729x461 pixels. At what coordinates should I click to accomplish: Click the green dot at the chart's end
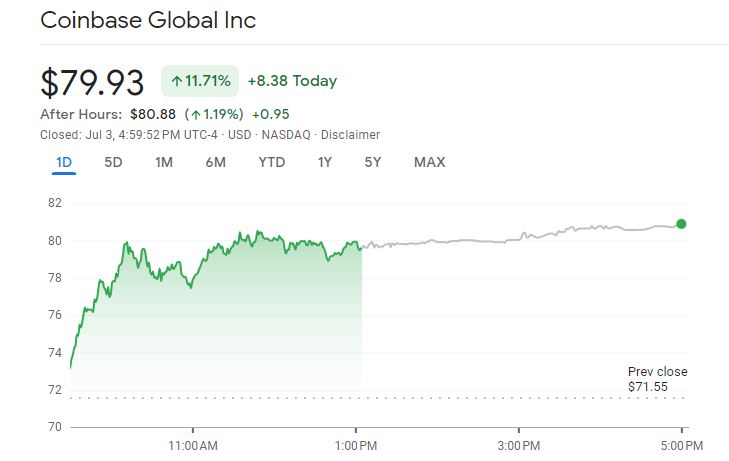[681, 224]
